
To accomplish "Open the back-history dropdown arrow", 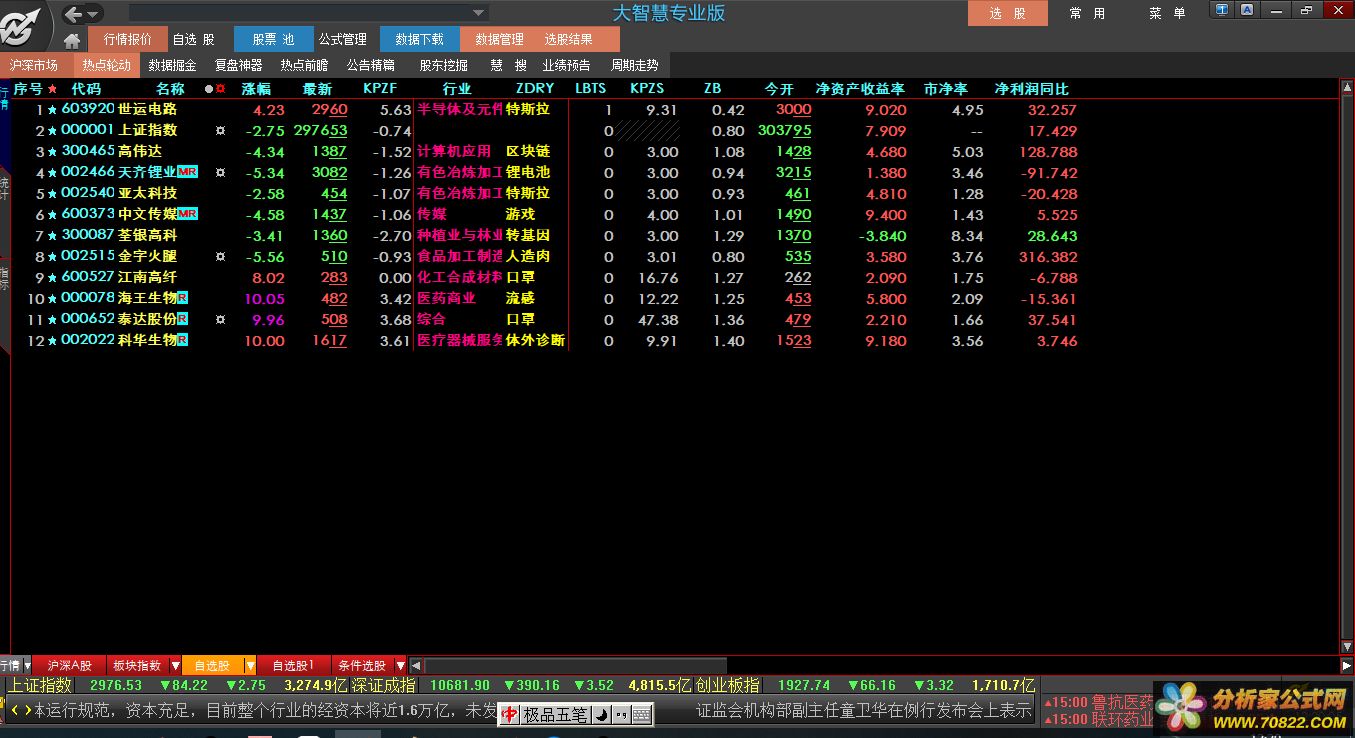I will coord(93,14).
